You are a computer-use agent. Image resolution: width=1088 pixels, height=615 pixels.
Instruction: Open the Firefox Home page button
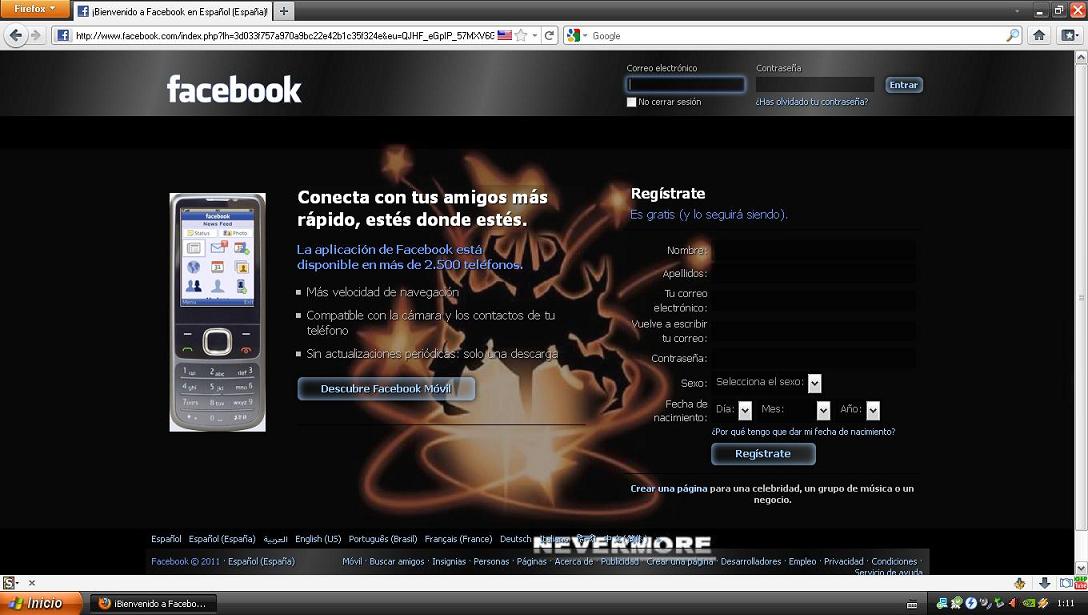[1039, 35]
